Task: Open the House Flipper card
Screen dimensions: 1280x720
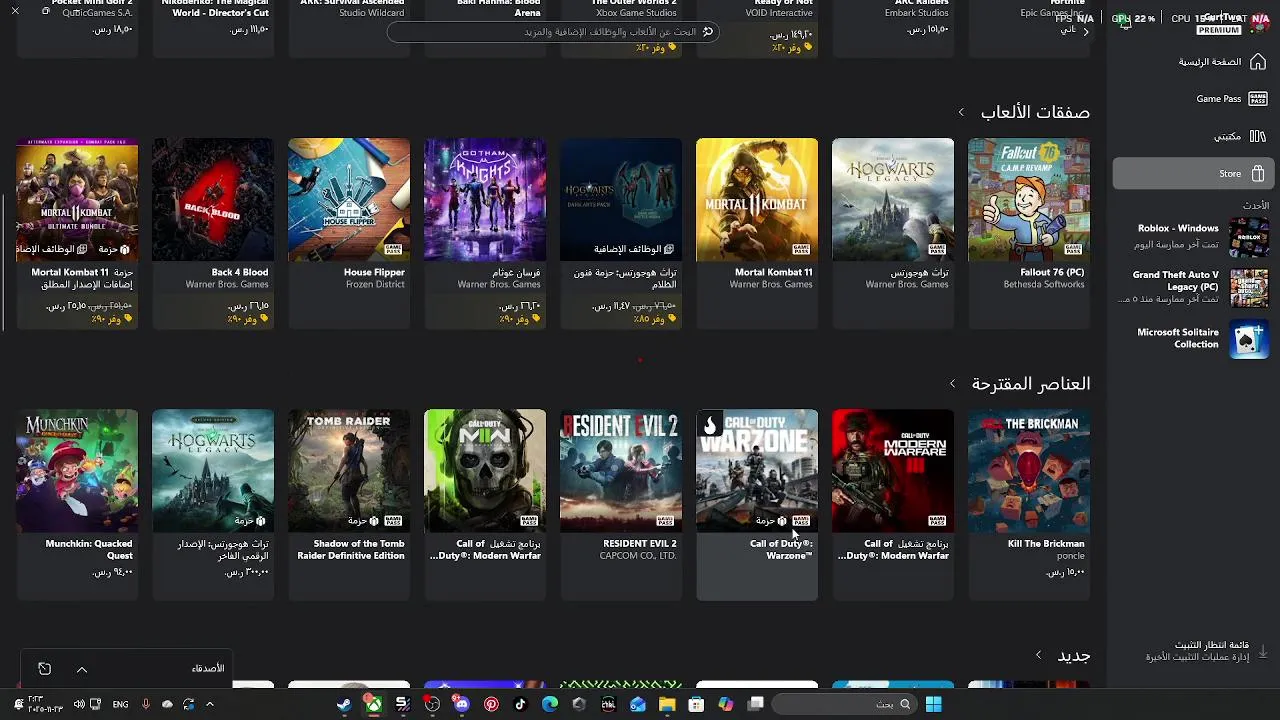Action: point(349,233)
